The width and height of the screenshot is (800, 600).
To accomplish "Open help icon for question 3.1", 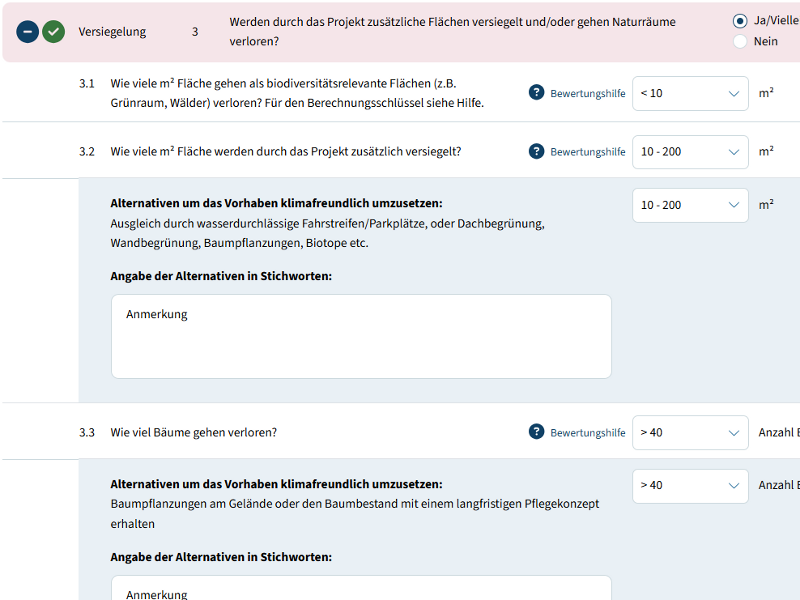I will tap(536, 93).
